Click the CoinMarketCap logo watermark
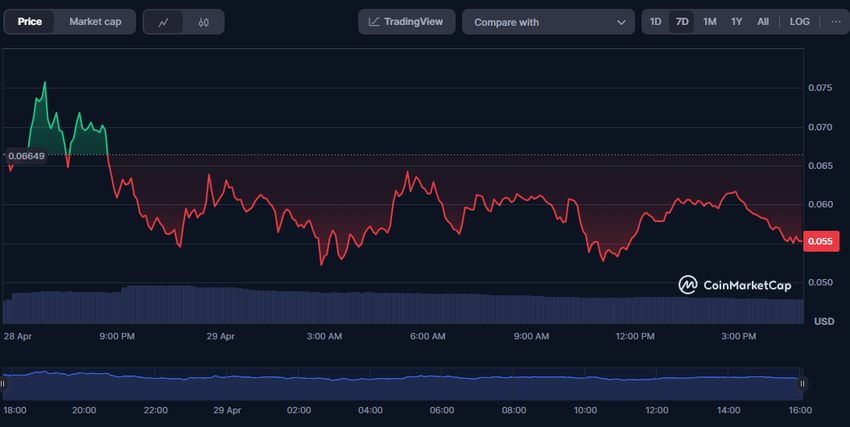Screen dimensions: 850x427 click(735, 285)
